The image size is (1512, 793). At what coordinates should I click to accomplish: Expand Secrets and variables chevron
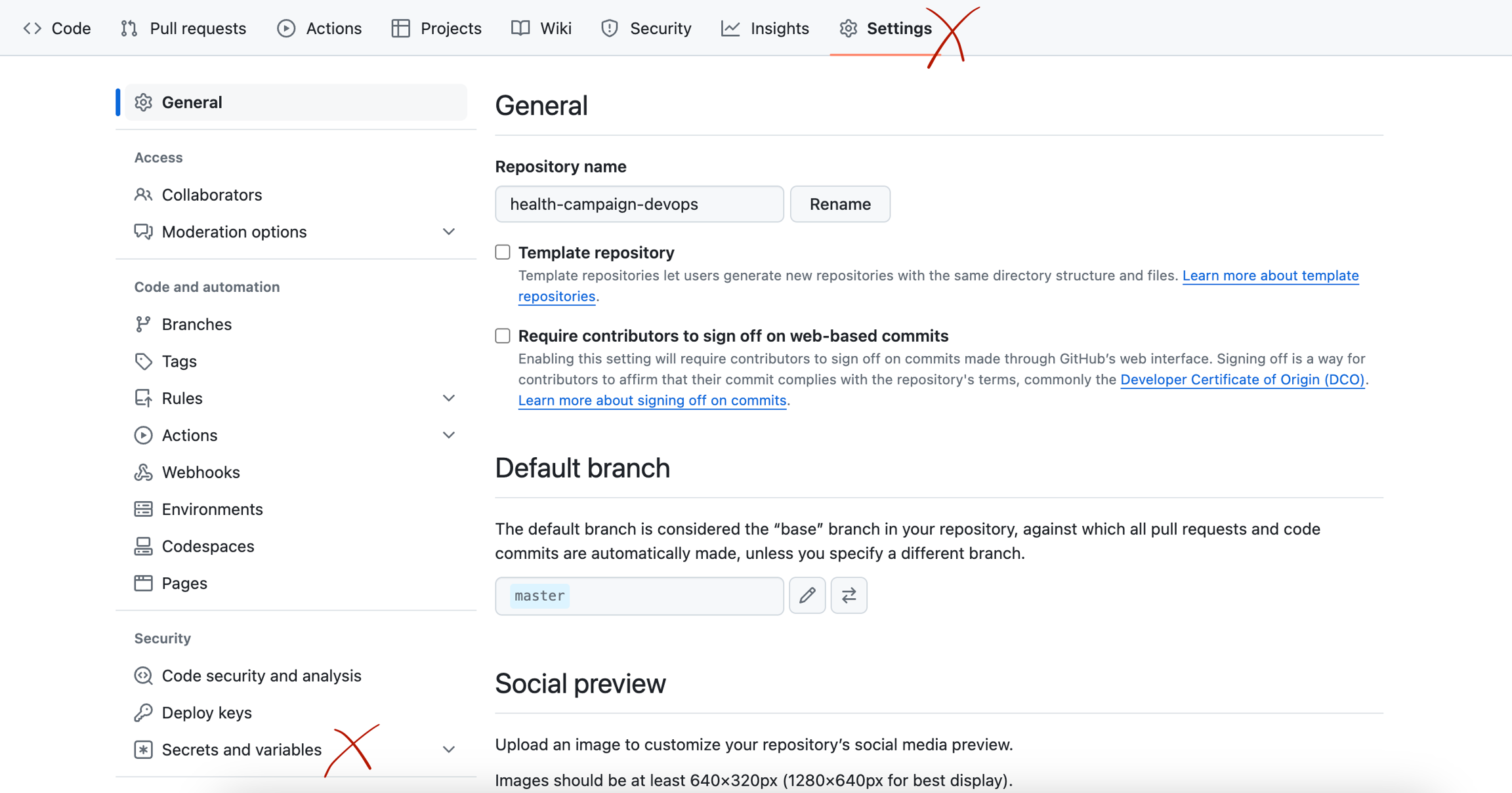tap(449, 749)
